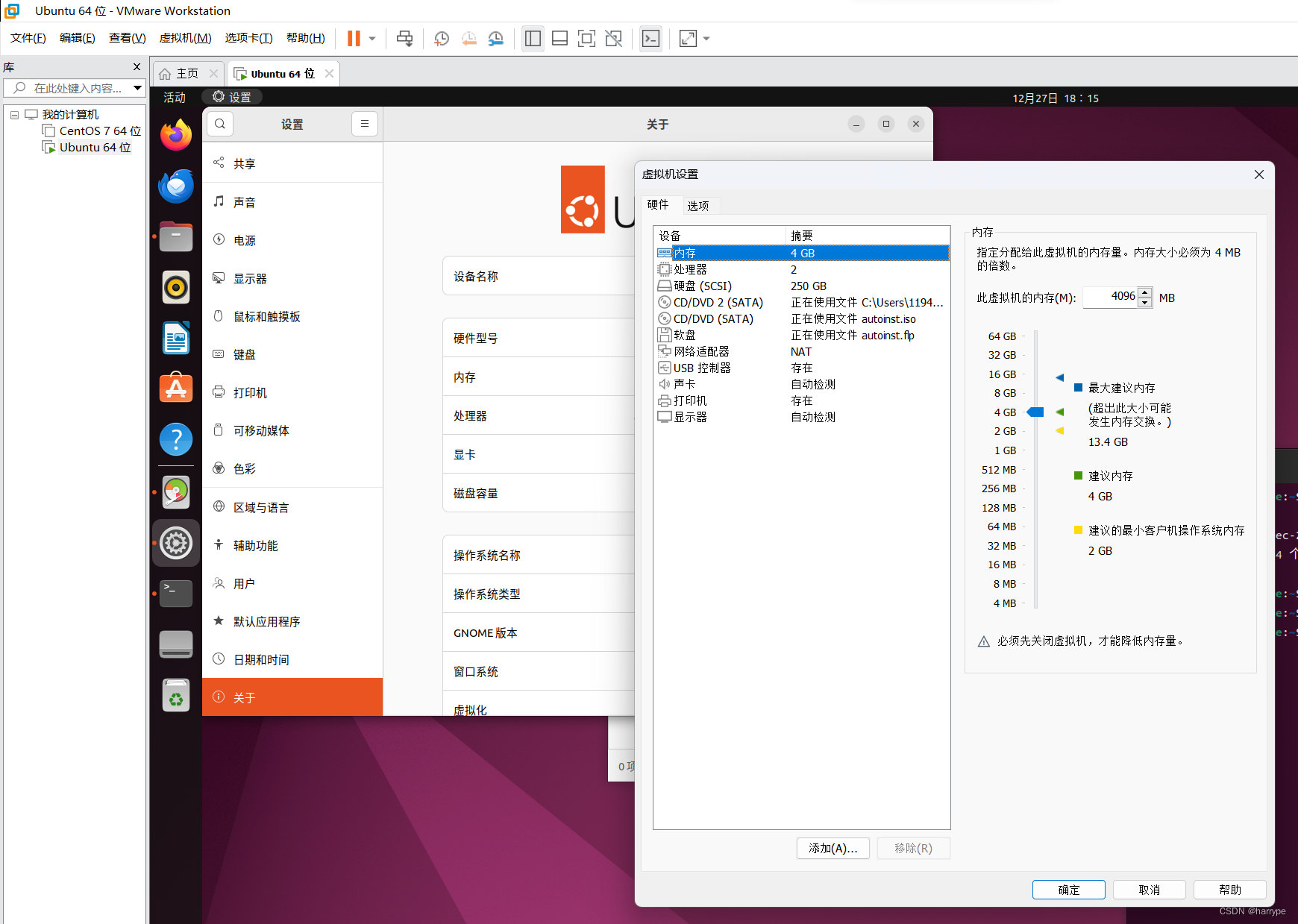Viewport: 1298px width, 924px height.
Task: Open the Trash dock icon
Action: (176, 695)
